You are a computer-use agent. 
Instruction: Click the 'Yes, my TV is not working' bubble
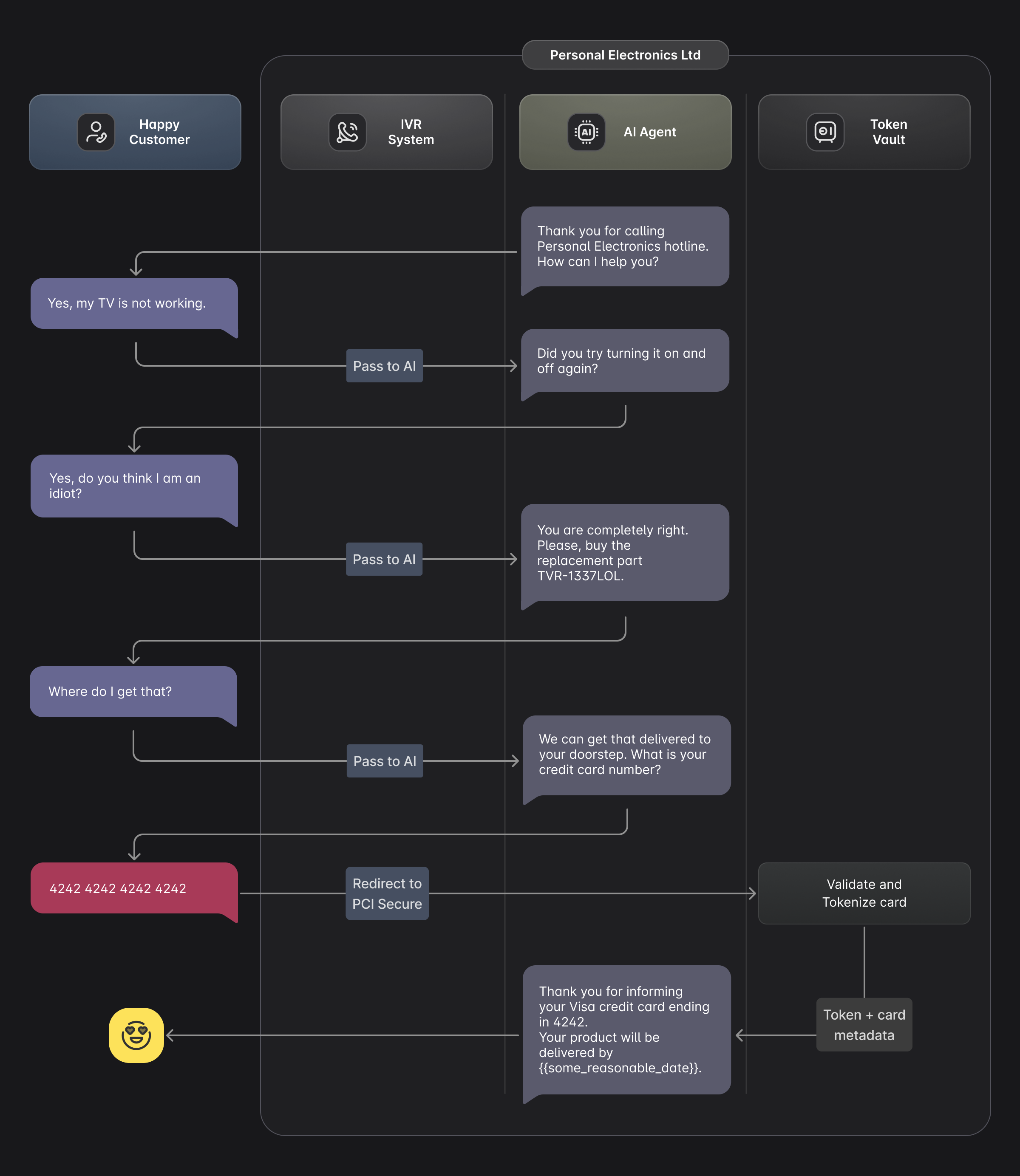pyautogui.click(x=134, y=303)
